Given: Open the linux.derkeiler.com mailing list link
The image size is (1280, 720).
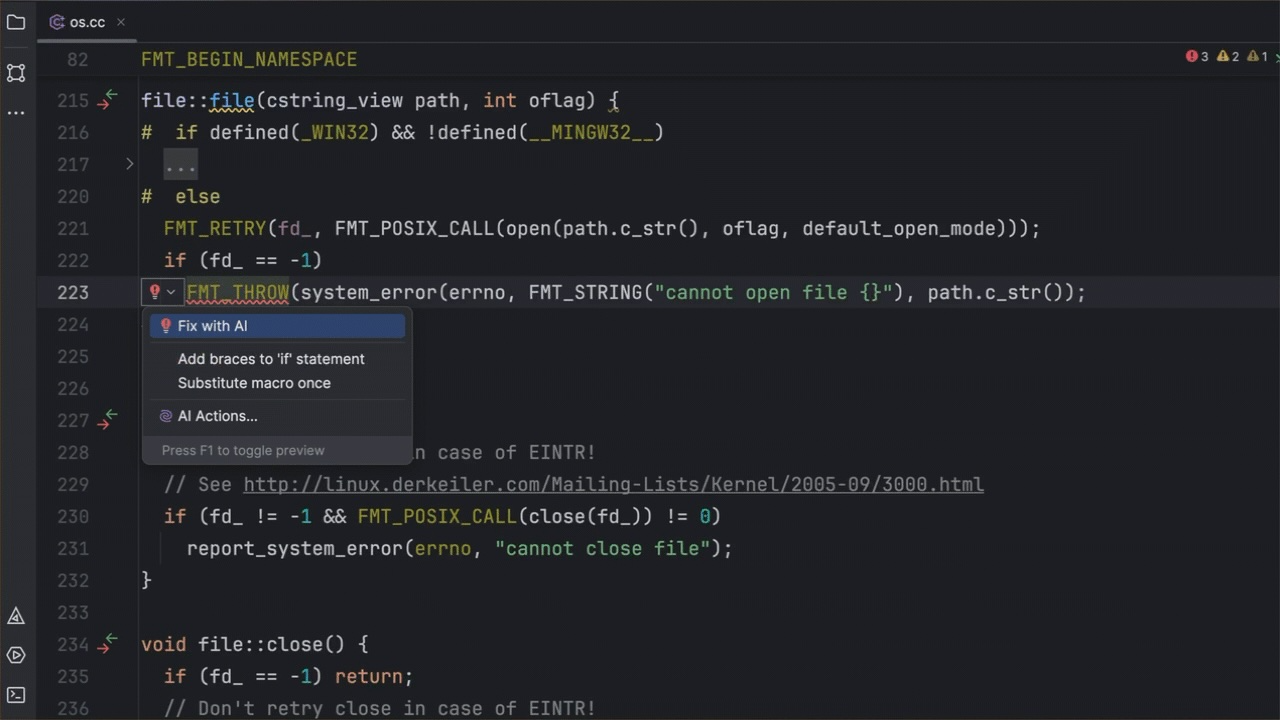Looking at the screenshot, I should click(613, 484).
